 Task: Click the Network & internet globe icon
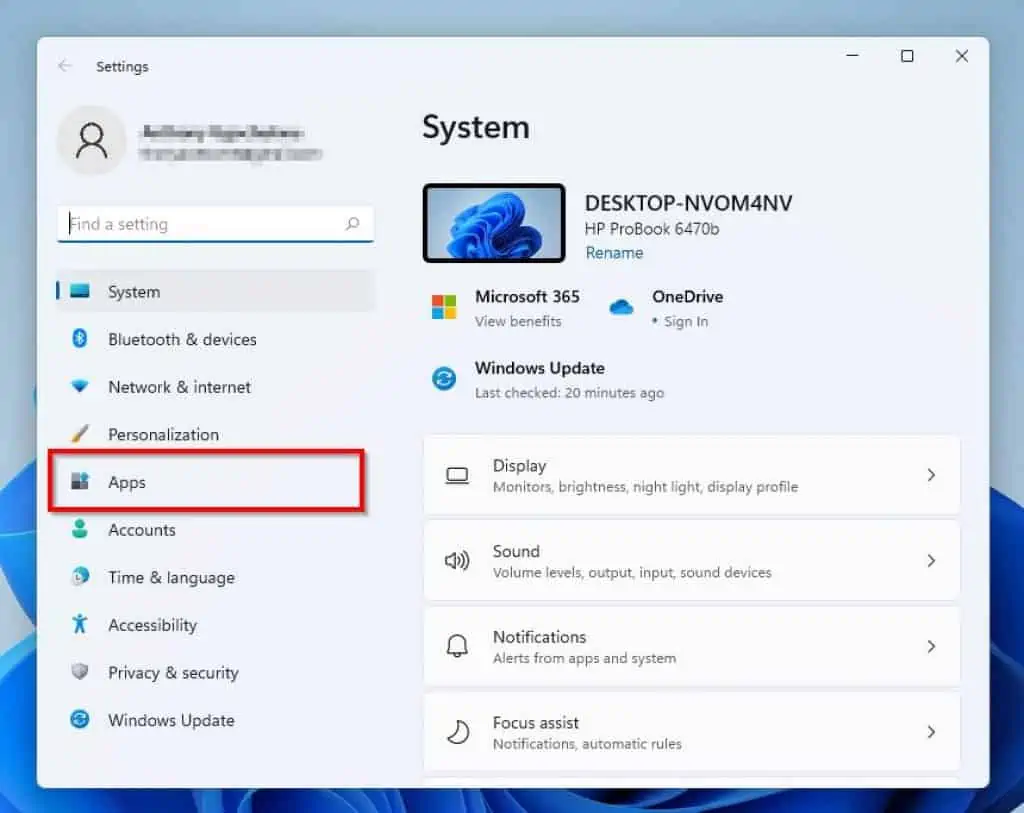coord(80,387)
